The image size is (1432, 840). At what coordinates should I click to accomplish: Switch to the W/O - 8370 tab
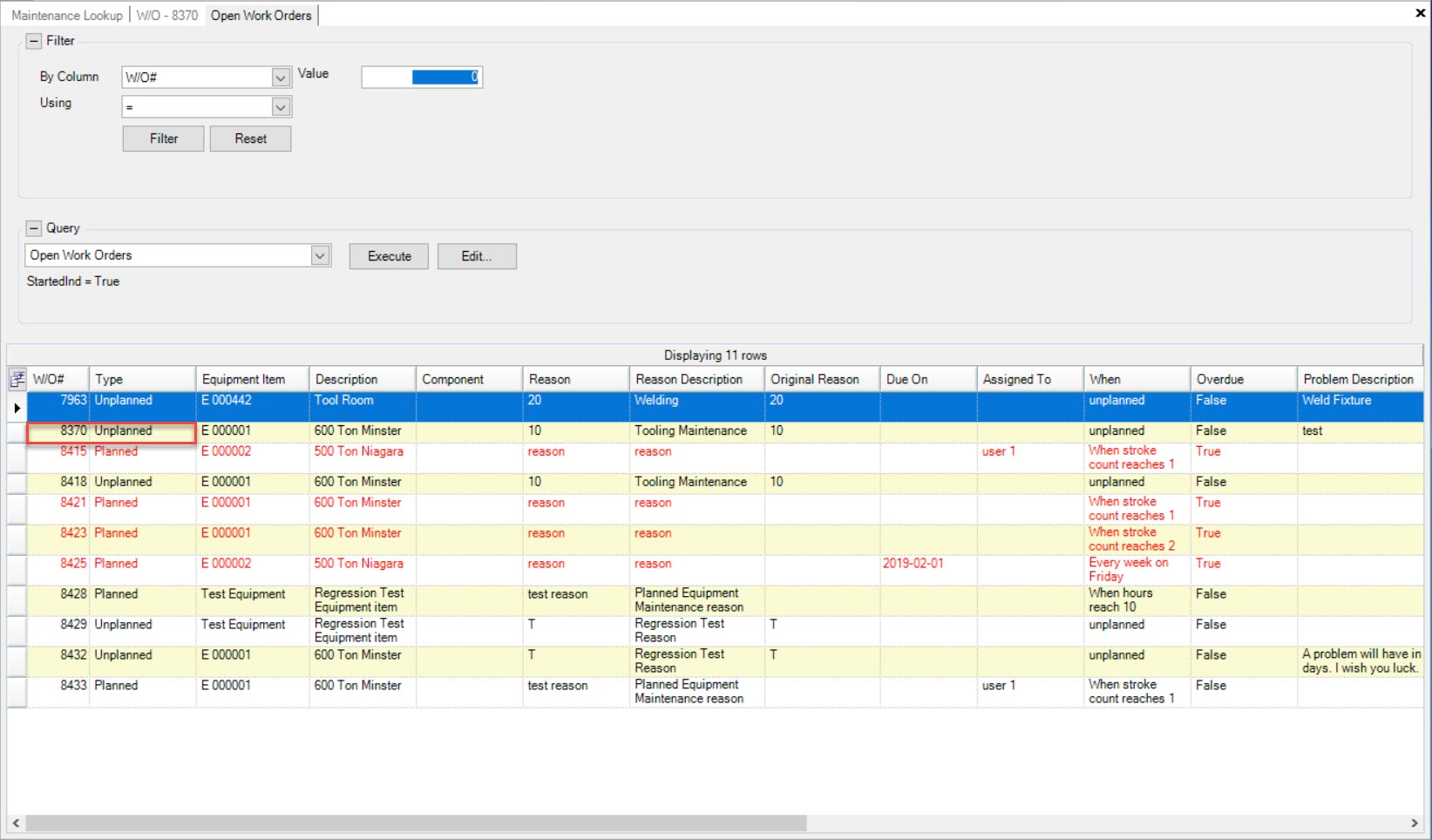coord(167,16)
